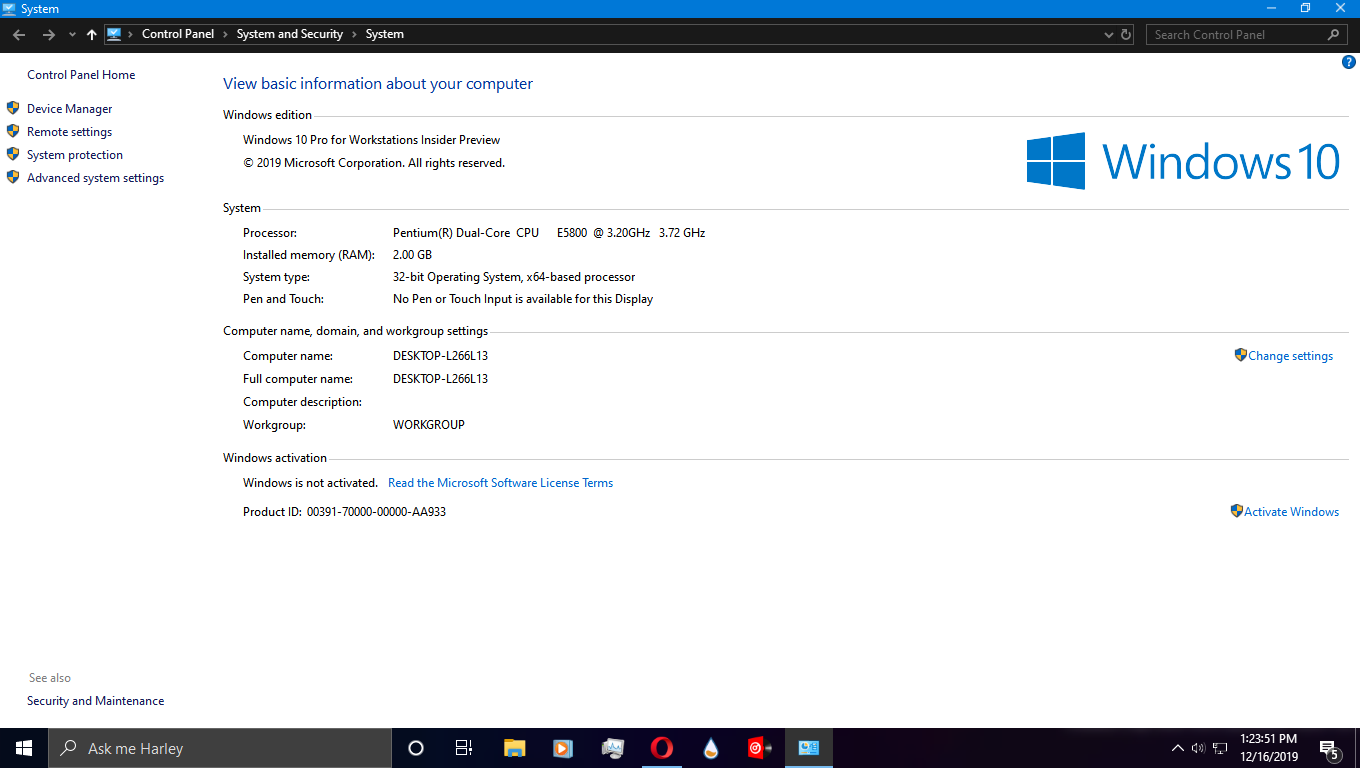The width and height of the screenshot is (1360, 768).
Task: Click the Forward navigation arrow
Action: point(48,34)
